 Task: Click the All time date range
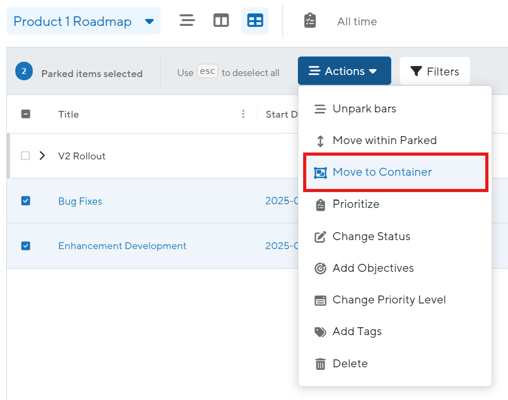[357, 21]
